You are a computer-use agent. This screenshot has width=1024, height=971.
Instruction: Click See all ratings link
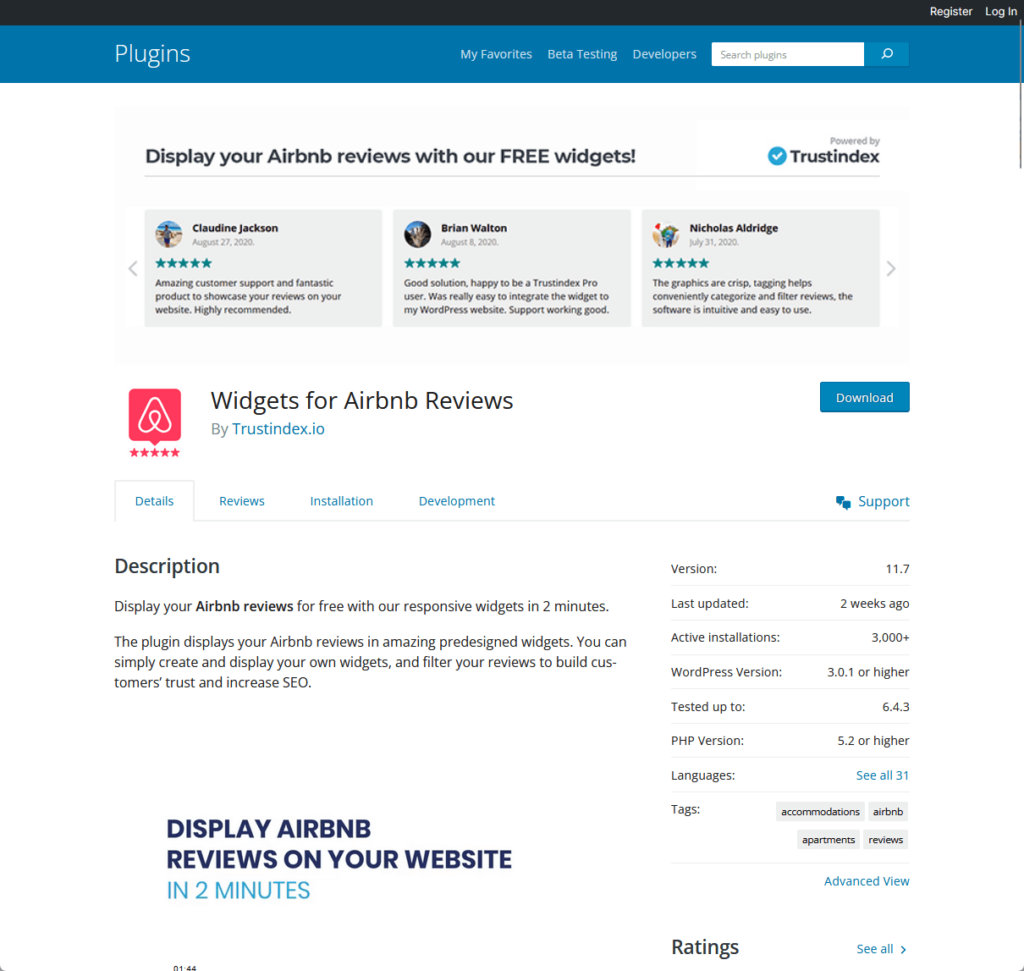point(874,949)
